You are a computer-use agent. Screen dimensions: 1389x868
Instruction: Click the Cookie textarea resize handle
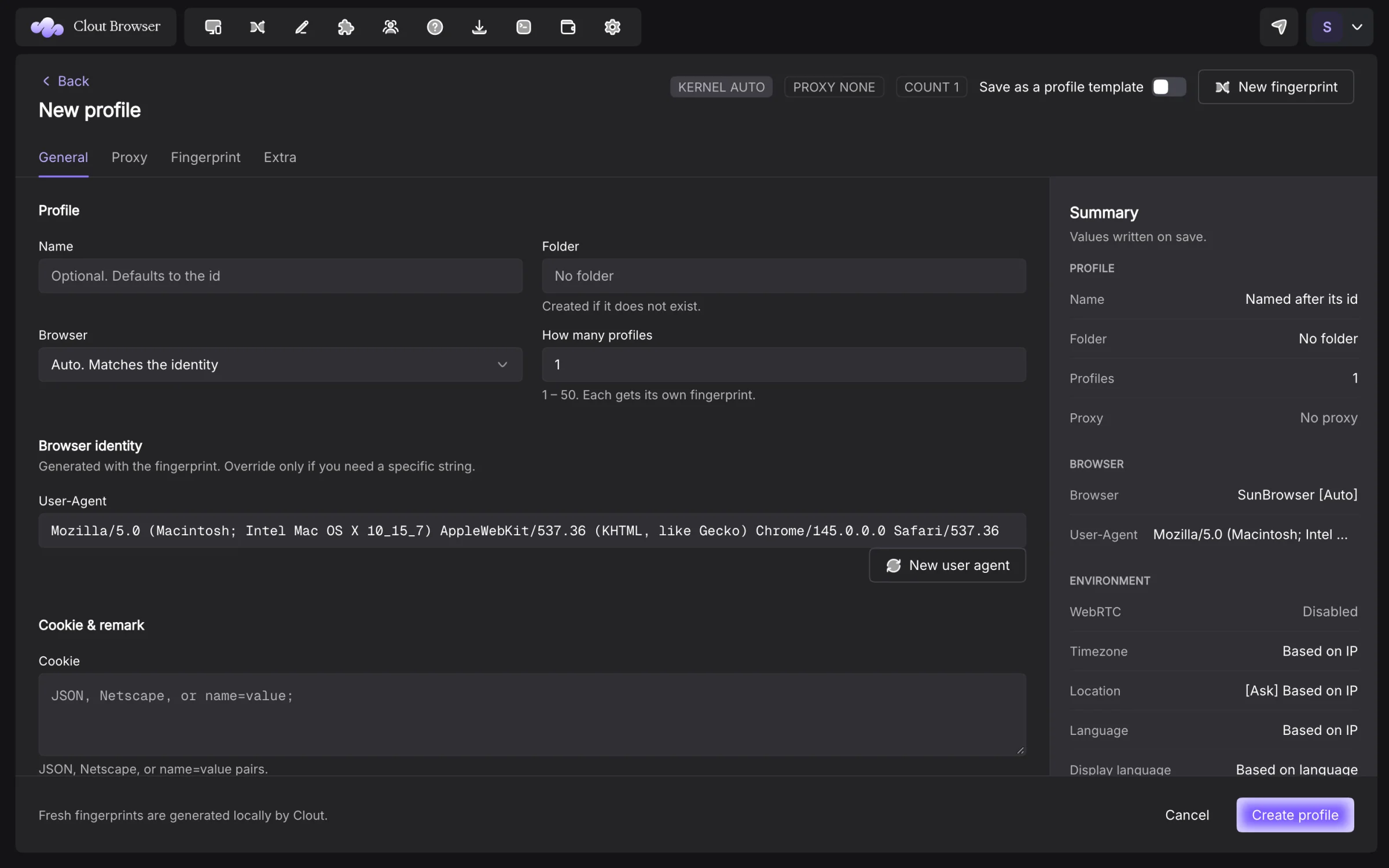(x=1020, y=750)
